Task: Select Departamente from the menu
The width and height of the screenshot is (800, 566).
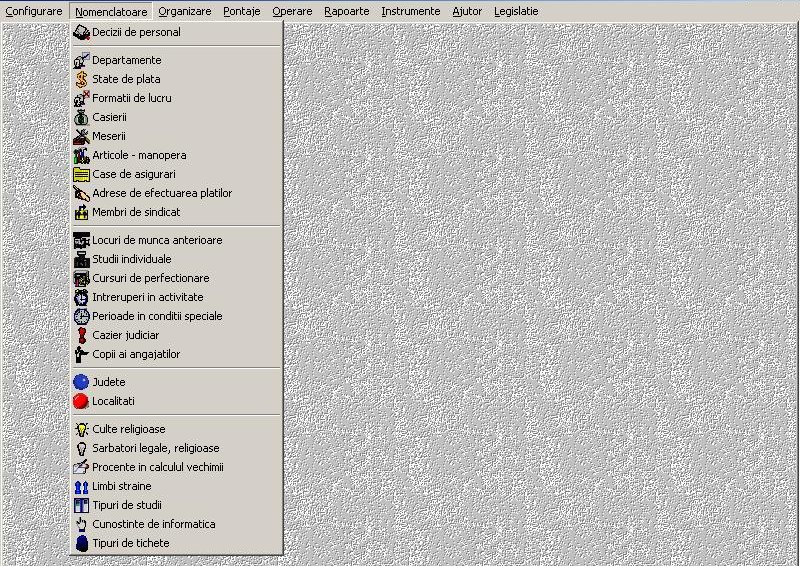Action: click(x=126, y=60)
